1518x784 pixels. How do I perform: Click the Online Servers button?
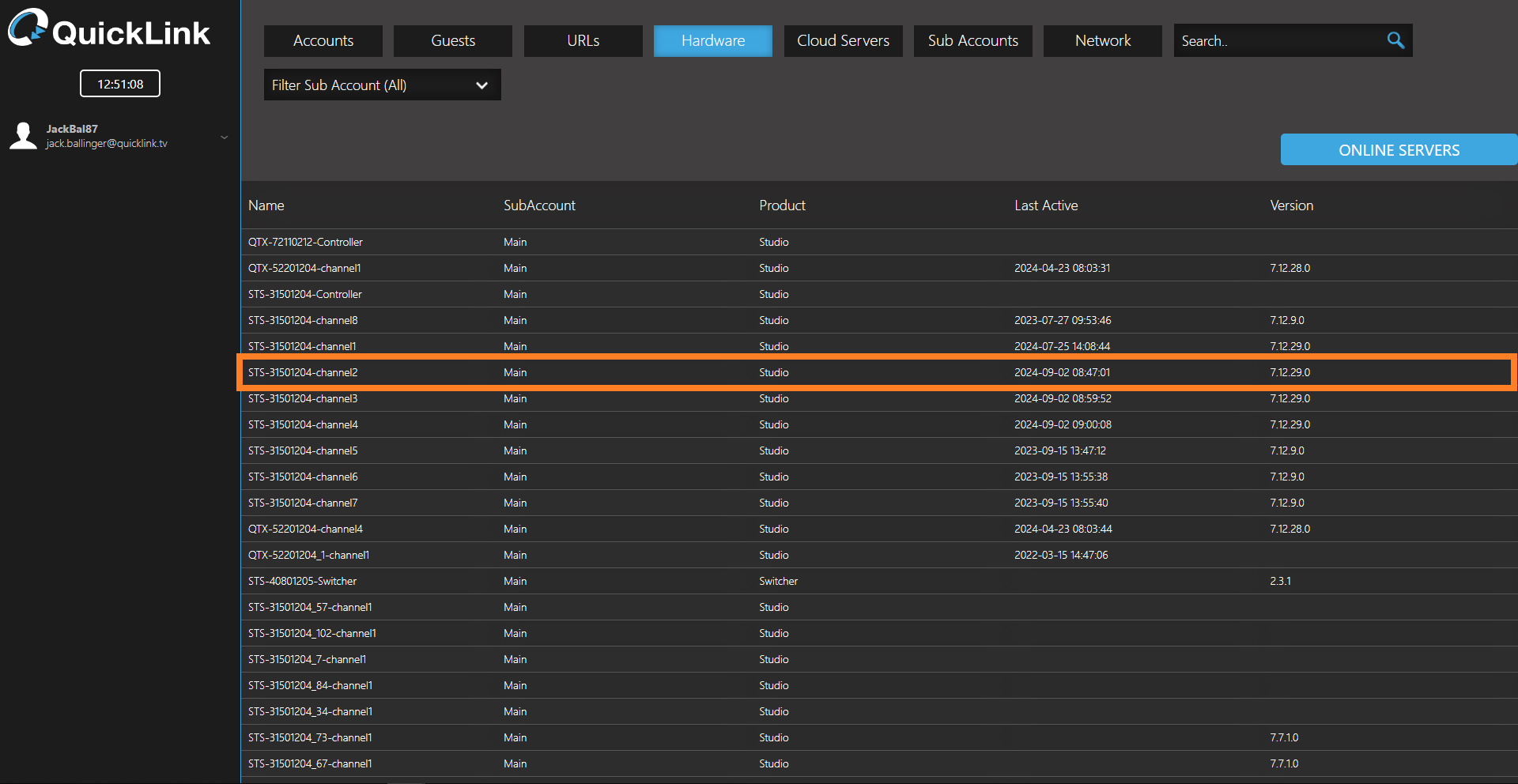(x=1398, y=150)
